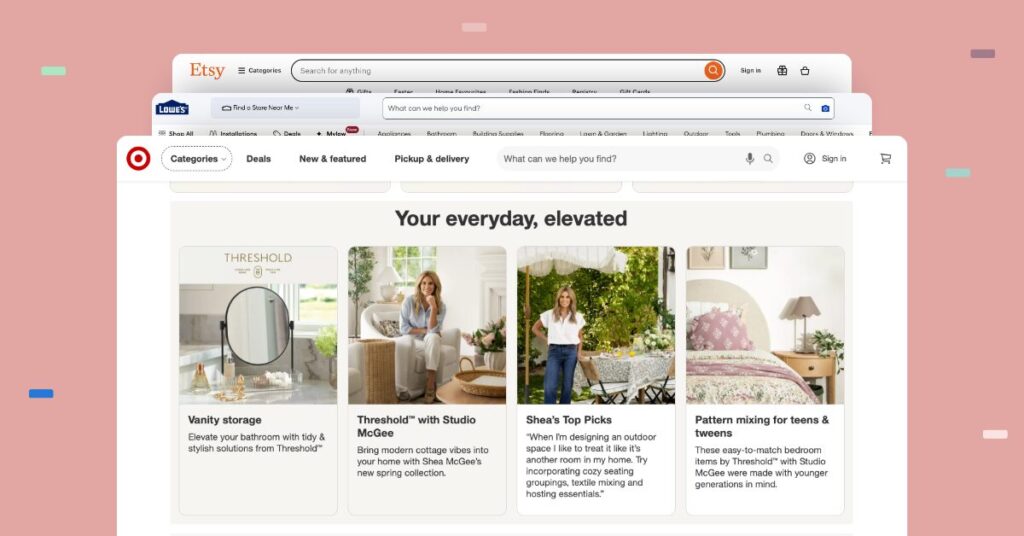The height and width of the screenshot is (536, 1024).
Task: Open the Etsy Categories menu
Action: pos(259,71)
